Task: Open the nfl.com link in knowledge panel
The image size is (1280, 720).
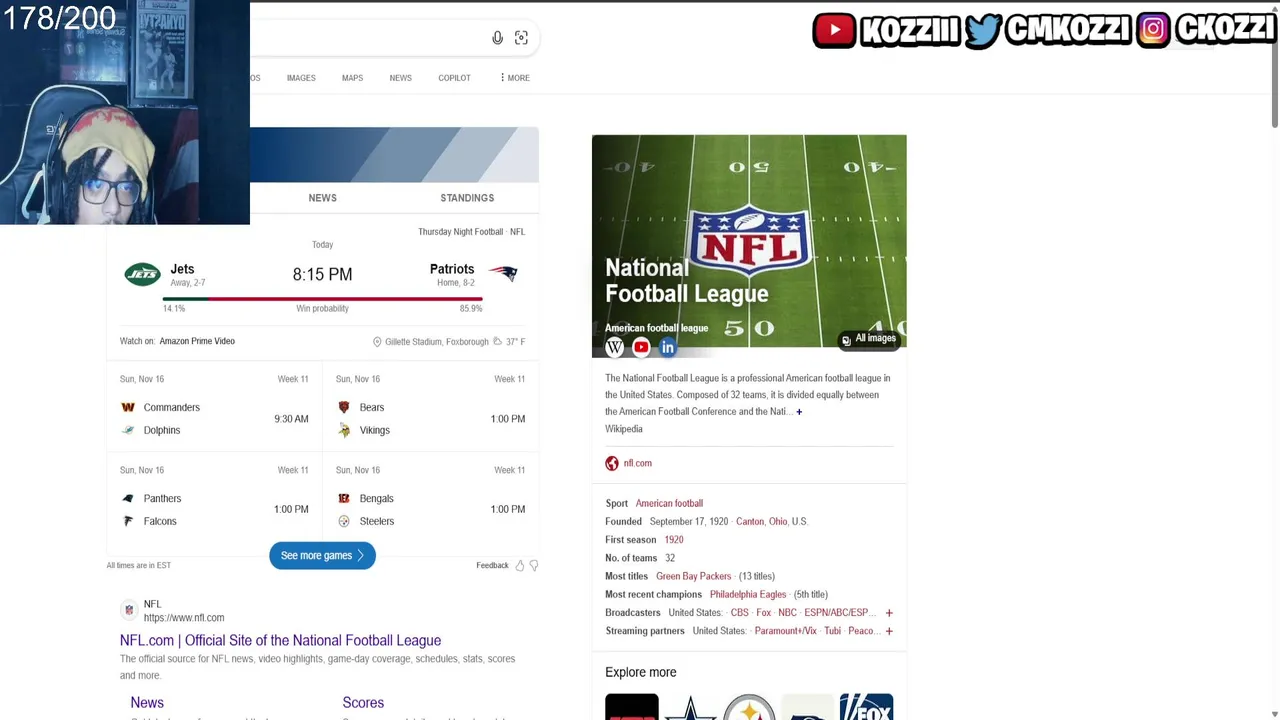Action: click(x=637, y=463)
